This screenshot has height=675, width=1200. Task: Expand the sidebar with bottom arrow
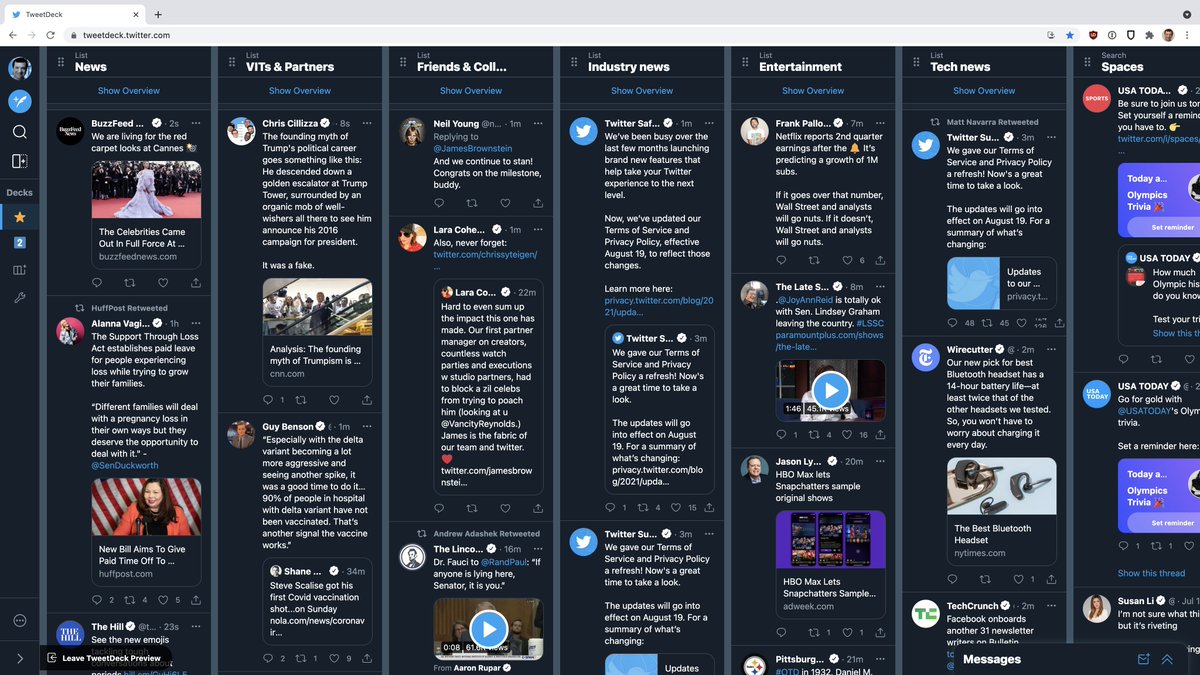(x=20, y=658)
